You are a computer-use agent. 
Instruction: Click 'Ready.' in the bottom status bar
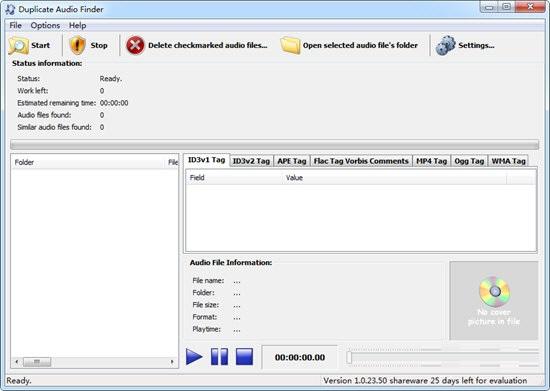pyautogui.click(x=19, y=380)
